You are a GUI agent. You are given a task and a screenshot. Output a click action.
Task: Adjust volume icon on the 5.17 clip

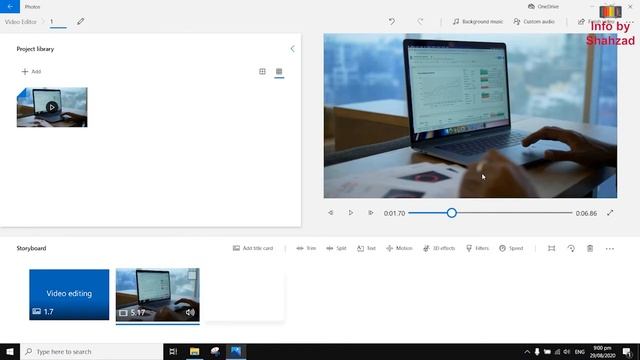click(190, 312)
